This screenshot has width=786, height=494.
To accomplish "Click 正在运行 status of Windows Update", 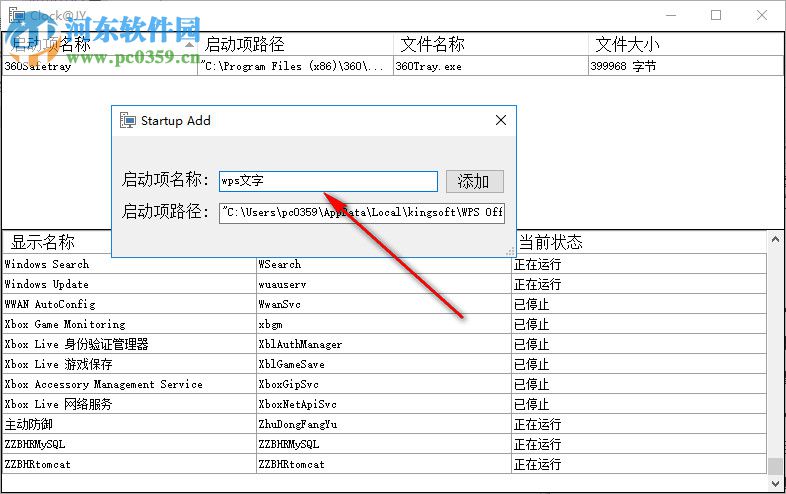I will coord(639,284).
